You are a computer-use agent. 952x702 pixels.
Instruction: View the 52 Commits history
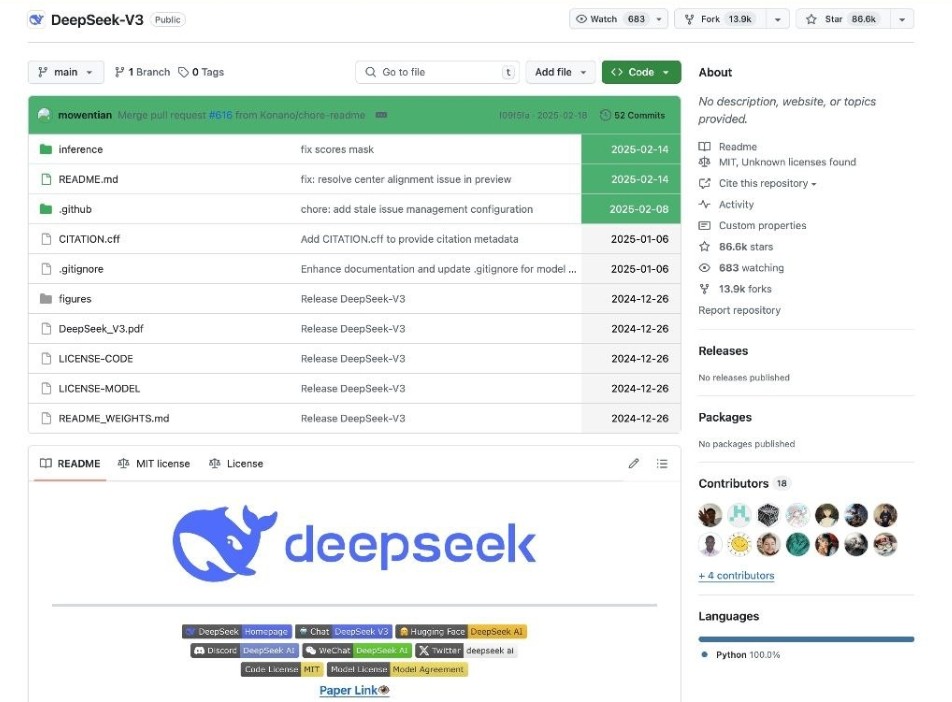[x=632, y=115]
